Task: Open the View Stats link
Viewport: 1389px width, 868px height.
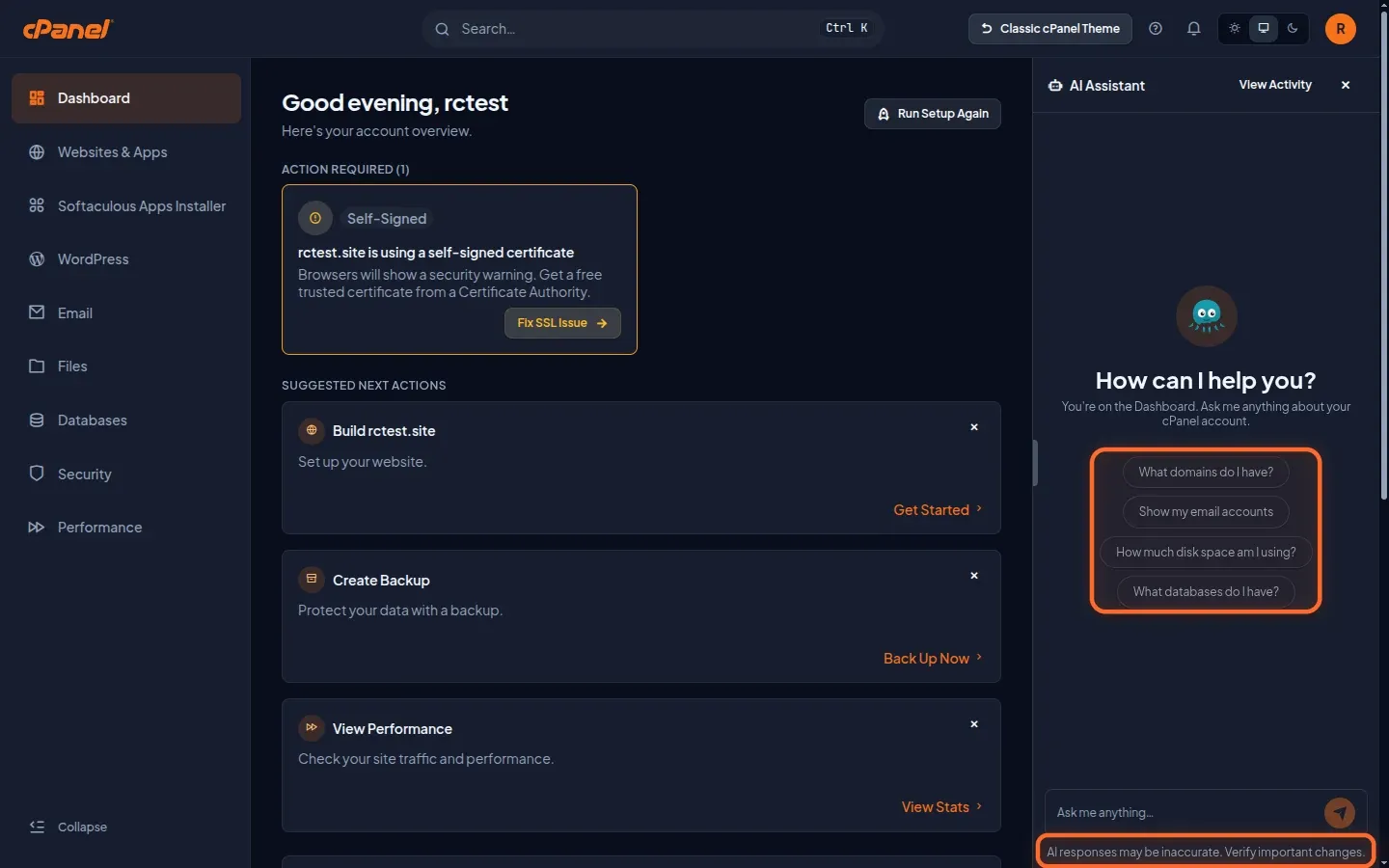Action: tap(941, 807)
